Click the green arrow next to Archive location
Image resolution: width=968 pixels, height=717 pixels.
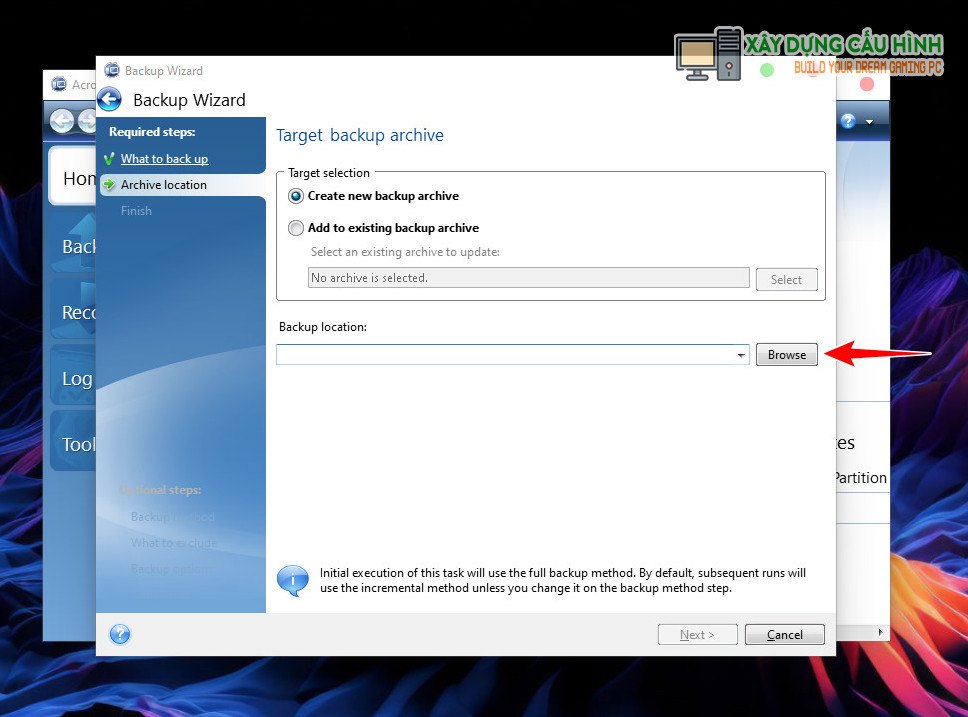109,185
